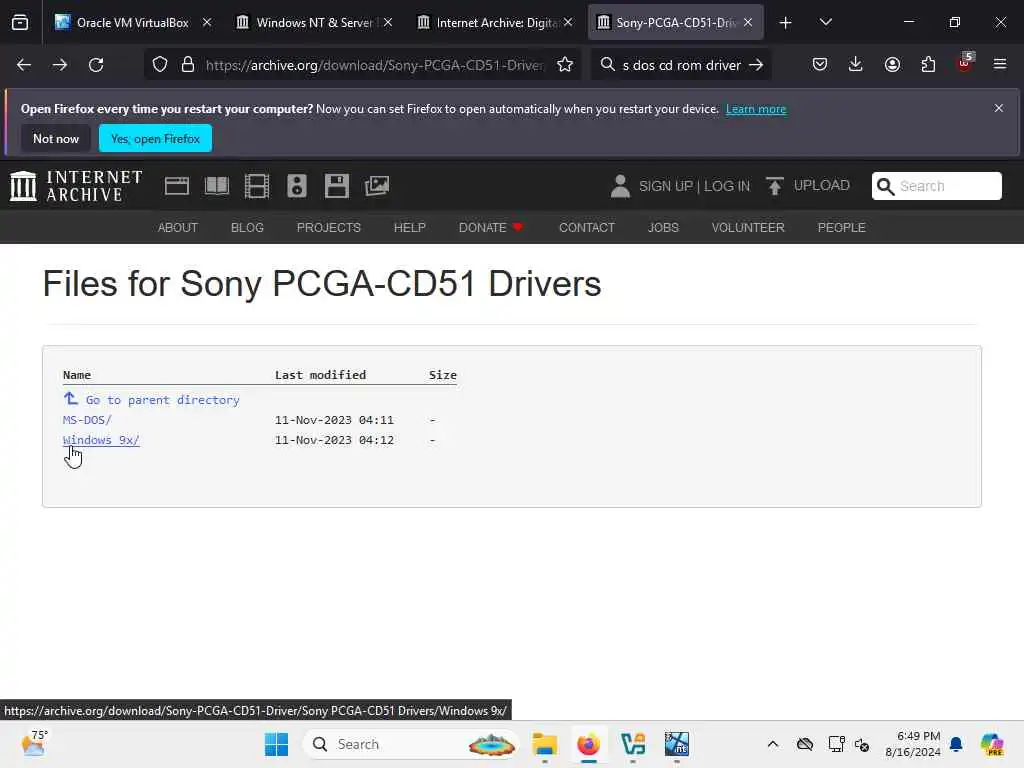Viewport: 1024px width, 768px height.
Task: Open the Firefox tab overview icon
Action: [x=20, y=23]
